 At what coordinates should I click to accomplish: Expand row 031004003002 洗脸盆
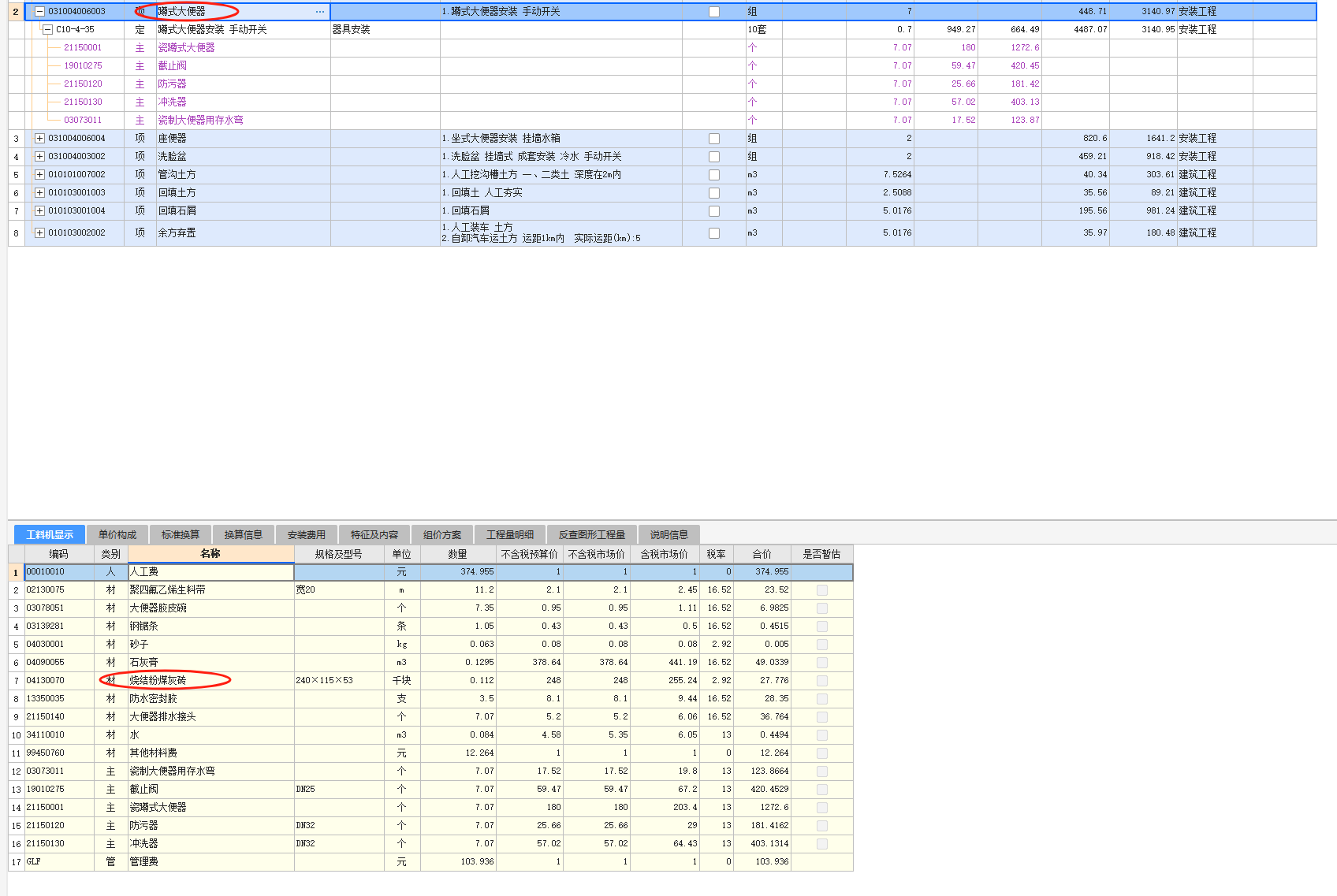[39, 157]
